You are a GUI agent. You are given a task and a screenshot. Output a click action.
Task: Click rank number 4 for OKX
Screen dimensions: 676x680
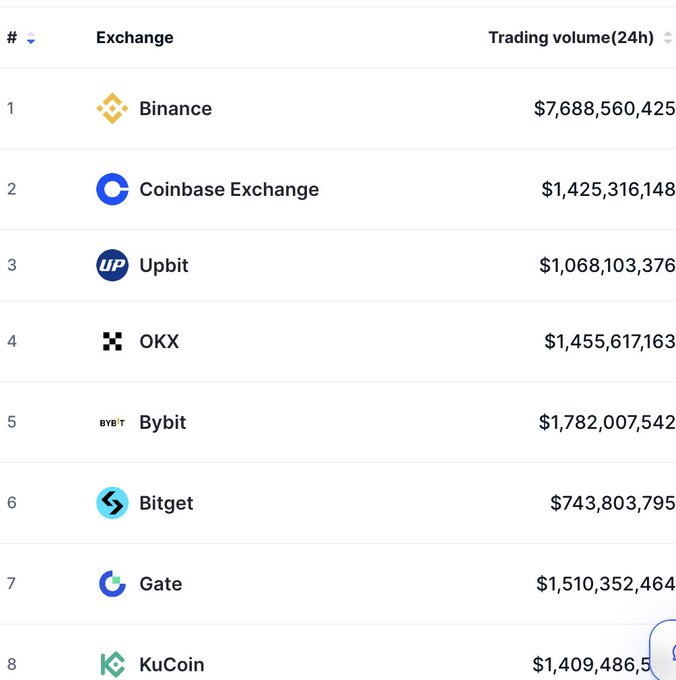(x=12, y=341)
